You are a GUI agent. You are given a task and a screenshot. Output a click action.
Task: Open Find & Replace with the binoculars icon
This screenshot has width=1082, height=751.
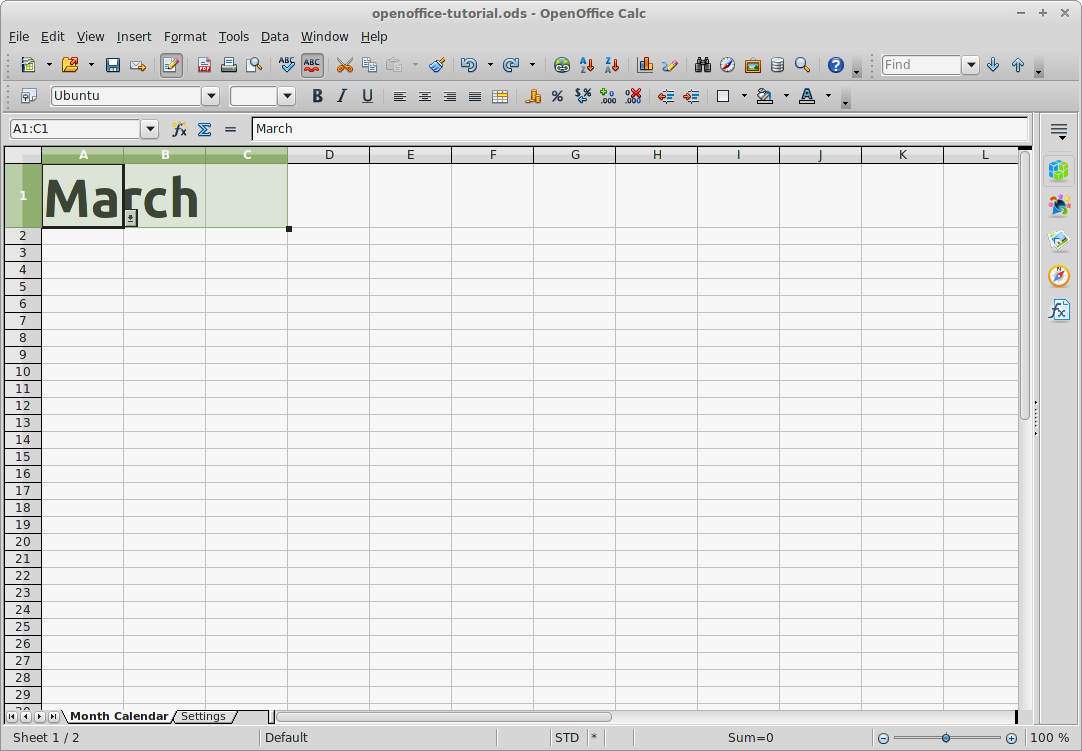703,65
